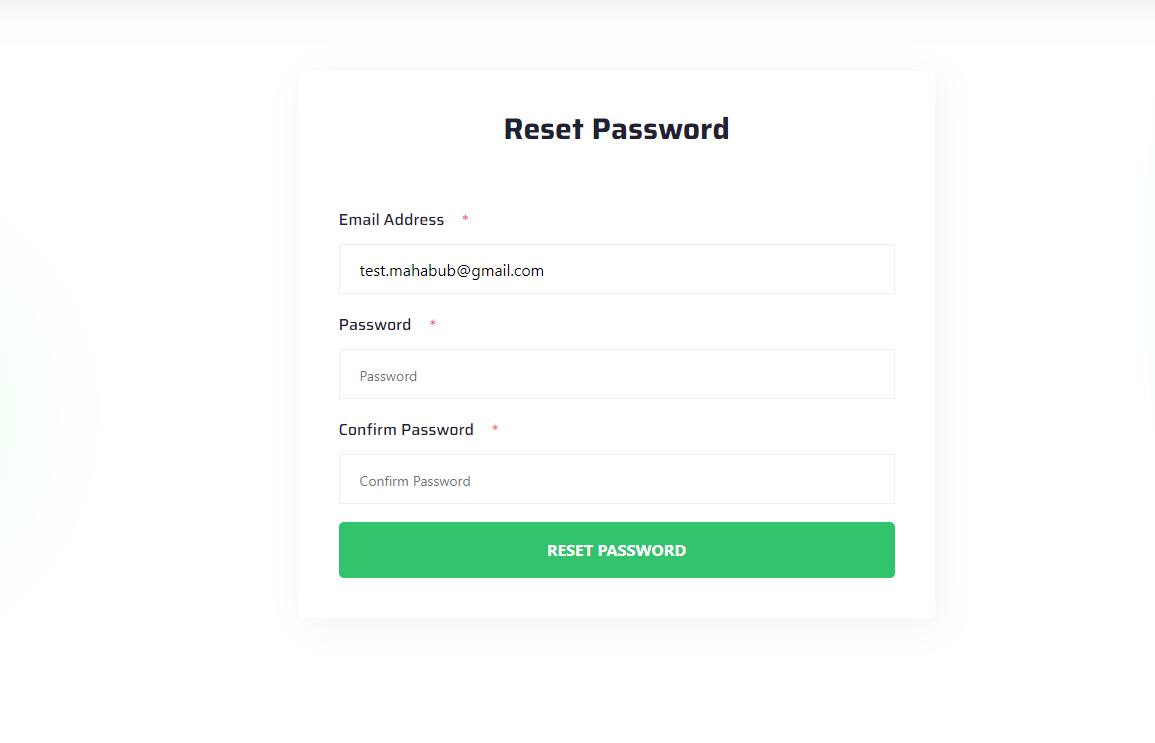Image resolution: width=1155 pixels, height=743 pixels.
Task: Click the gray "Confirm Password" placeholder text
Action: [x=415, y=481]
